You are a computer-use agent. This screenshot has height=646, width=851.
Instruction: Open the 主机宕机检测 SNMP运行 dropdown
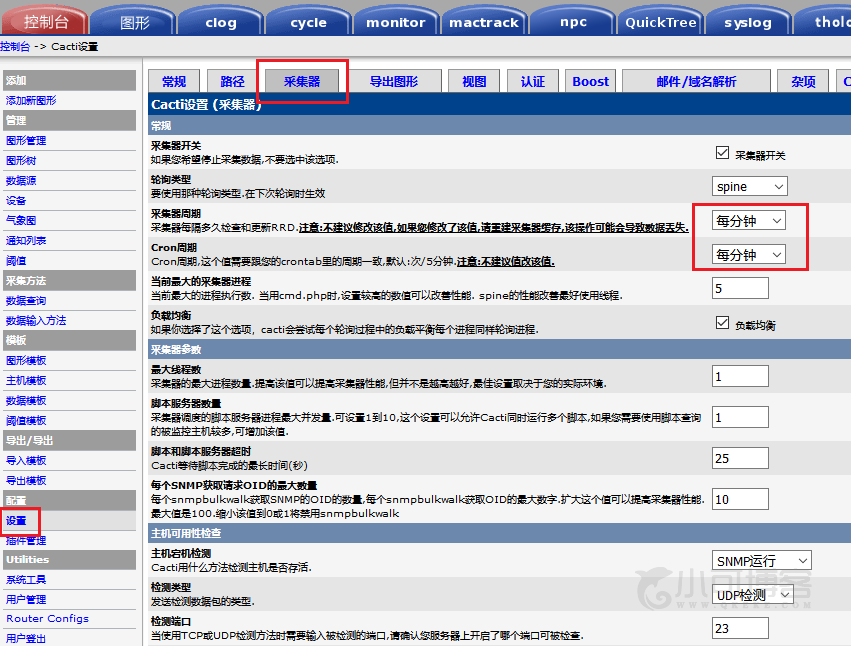(761, 561)
